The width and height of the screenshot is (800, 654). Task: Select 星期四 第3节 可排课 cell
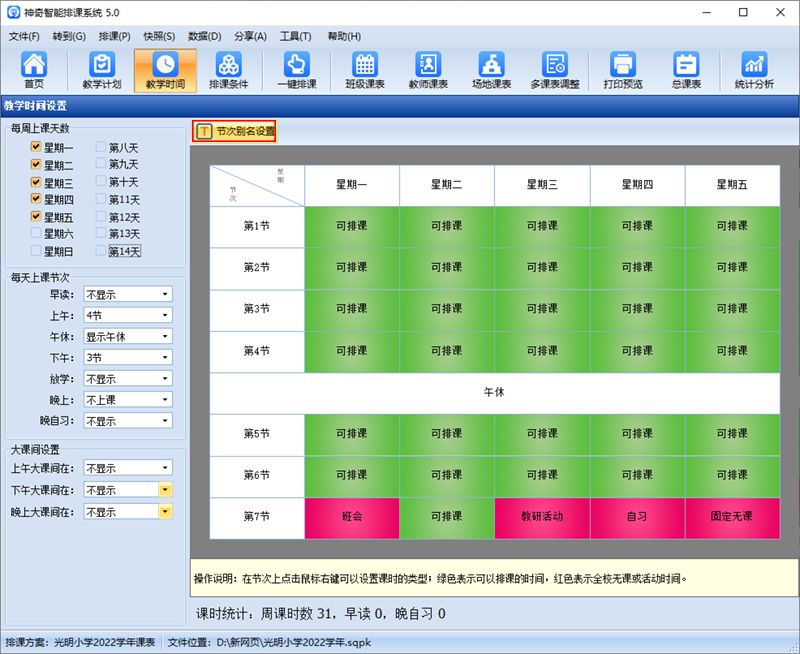point(637,310)
